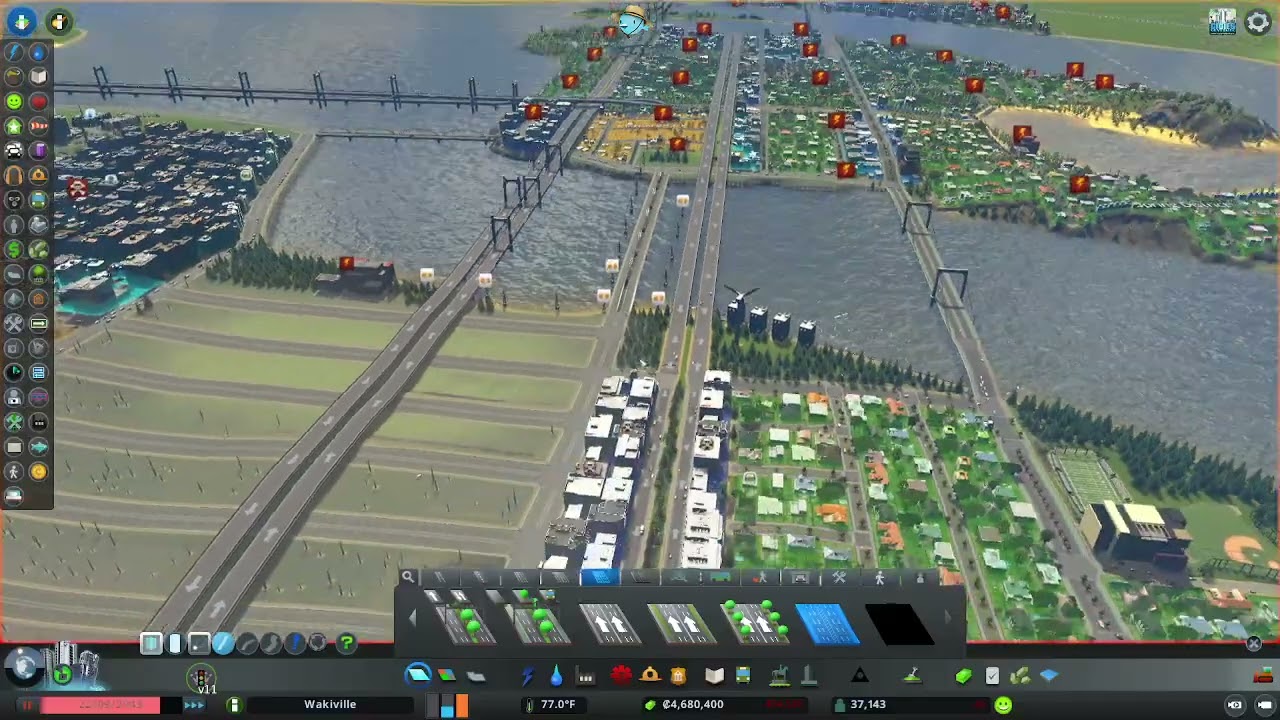
Task: Show the Noise Pollution headphones info view
Action: (14, 174)
